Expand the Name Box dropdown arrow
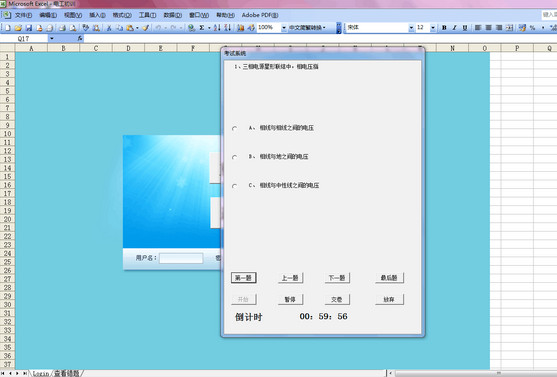 point(52,38)
